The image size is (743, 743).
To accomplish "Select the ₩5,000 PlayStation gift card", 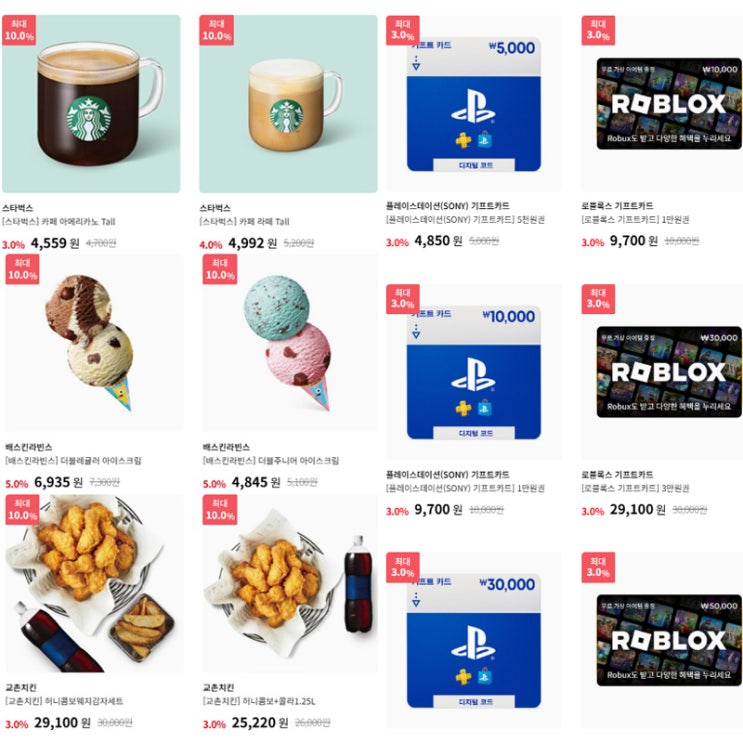I will (x=473, y=104).
